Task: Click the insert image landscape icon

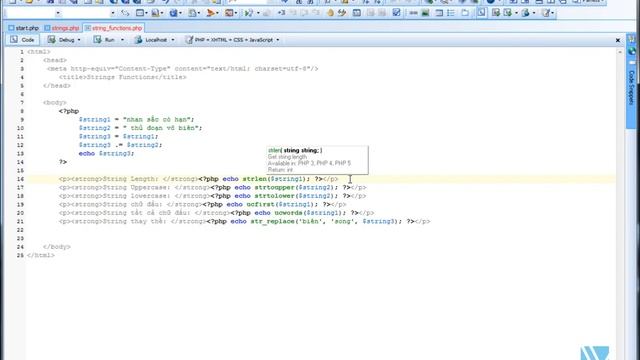Action: (x=425, y=13)
